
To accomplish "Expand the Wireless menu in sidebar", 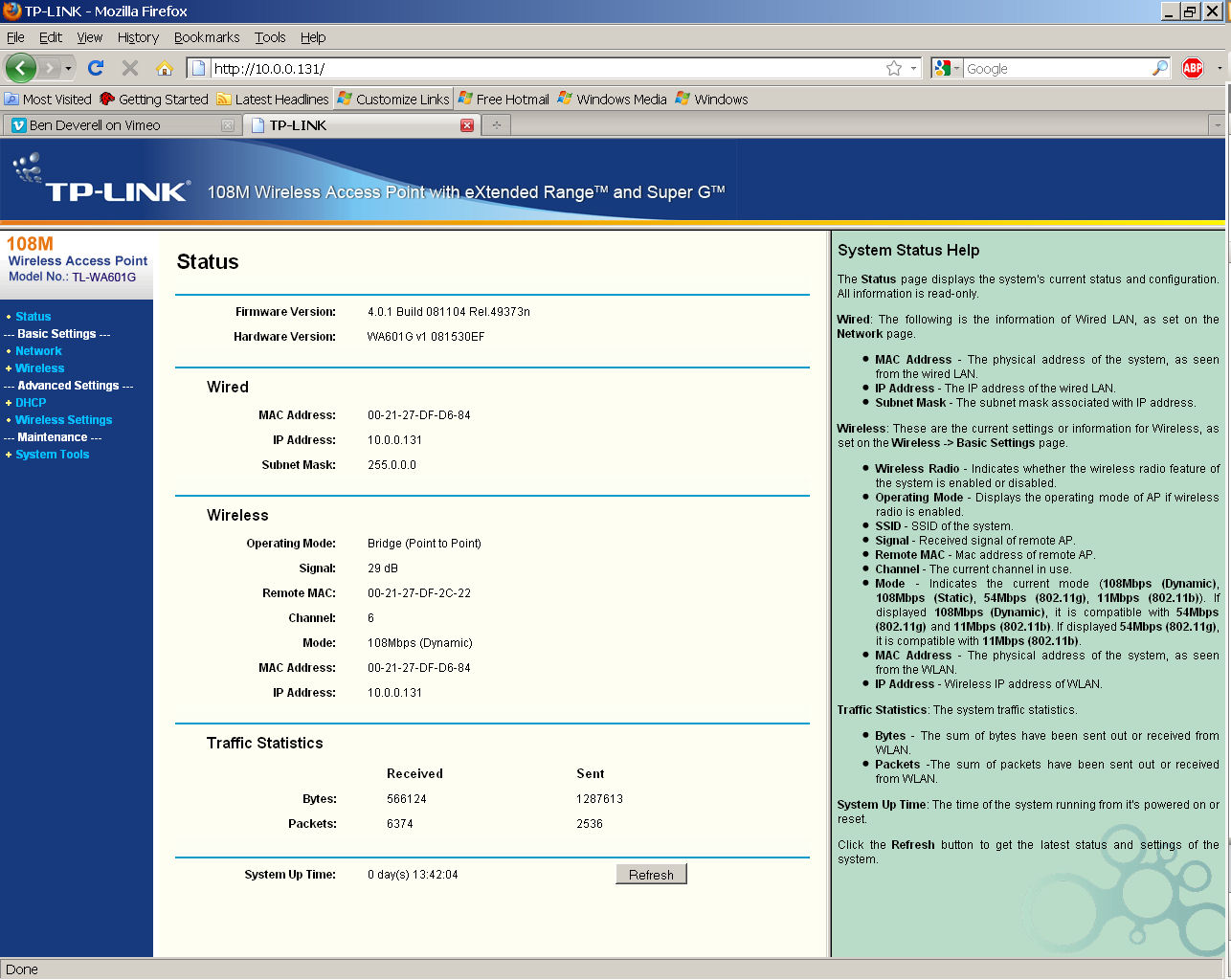I will [39, 368].
